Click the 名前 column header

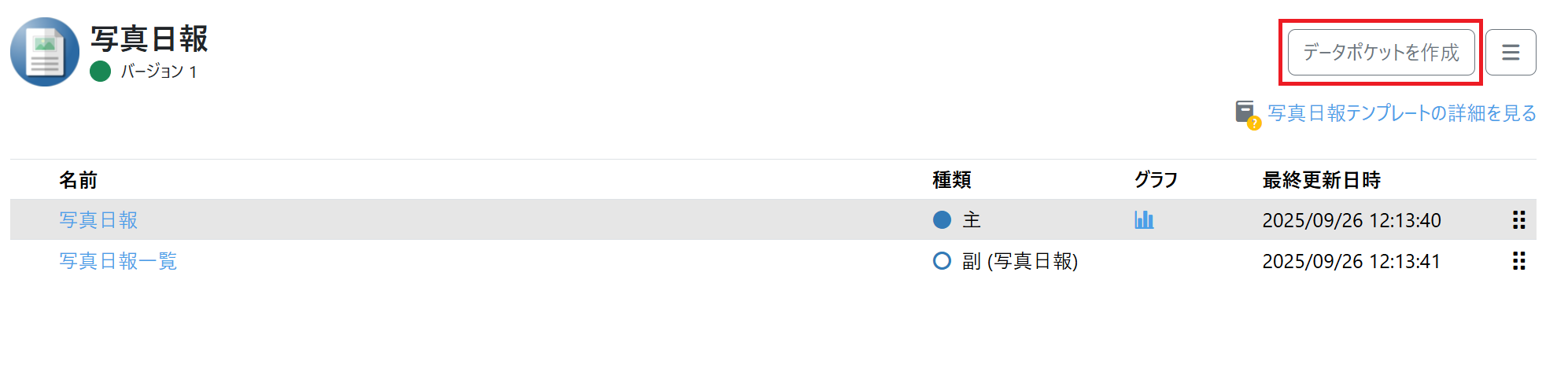click(x=78, y=180)
